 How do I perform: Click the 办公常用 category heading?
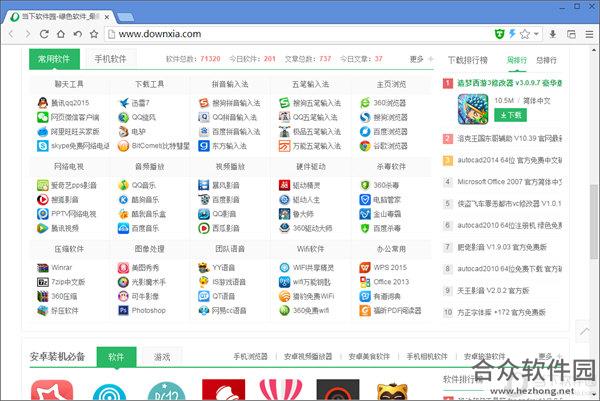tap(391, 249)
